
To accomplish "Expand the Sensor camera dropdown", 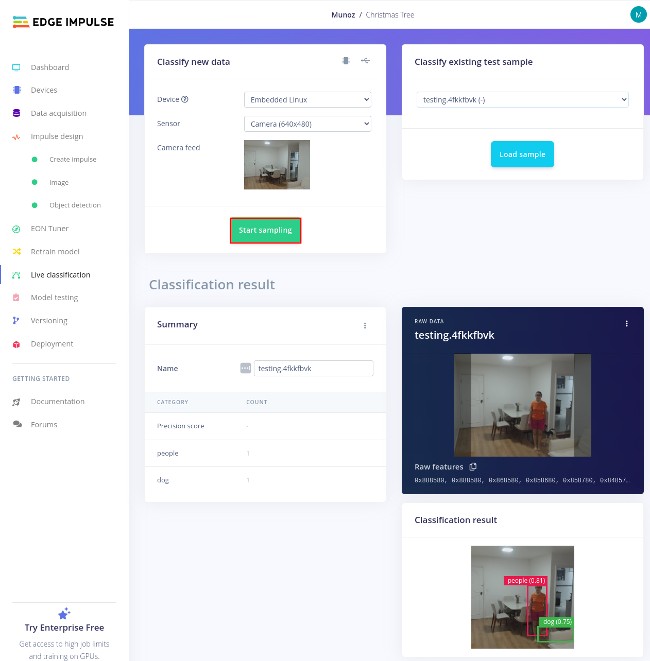I will pyautogui.click(x=307, y=124).
